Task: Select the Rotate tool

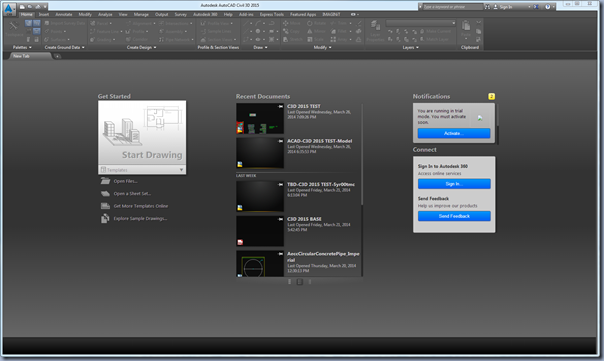Action: click(x=316, y=23)
